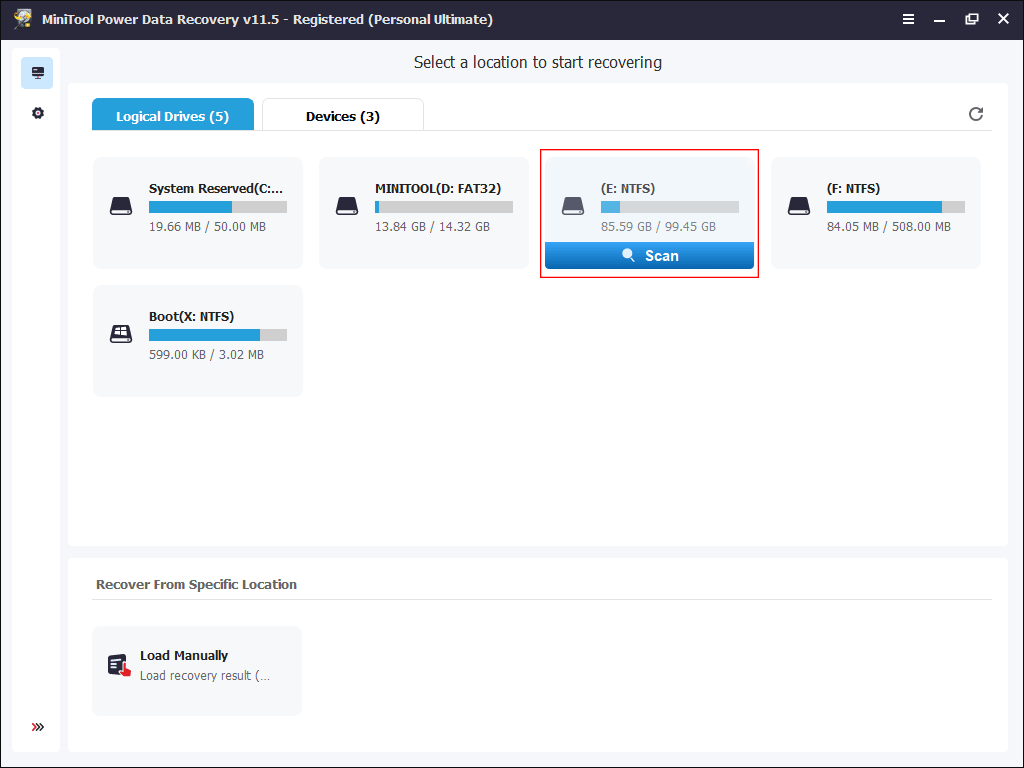1024x768 pixels.
Task: Click the "85.59 GB / 99.45 GB" text
Action: click(658, 227)
